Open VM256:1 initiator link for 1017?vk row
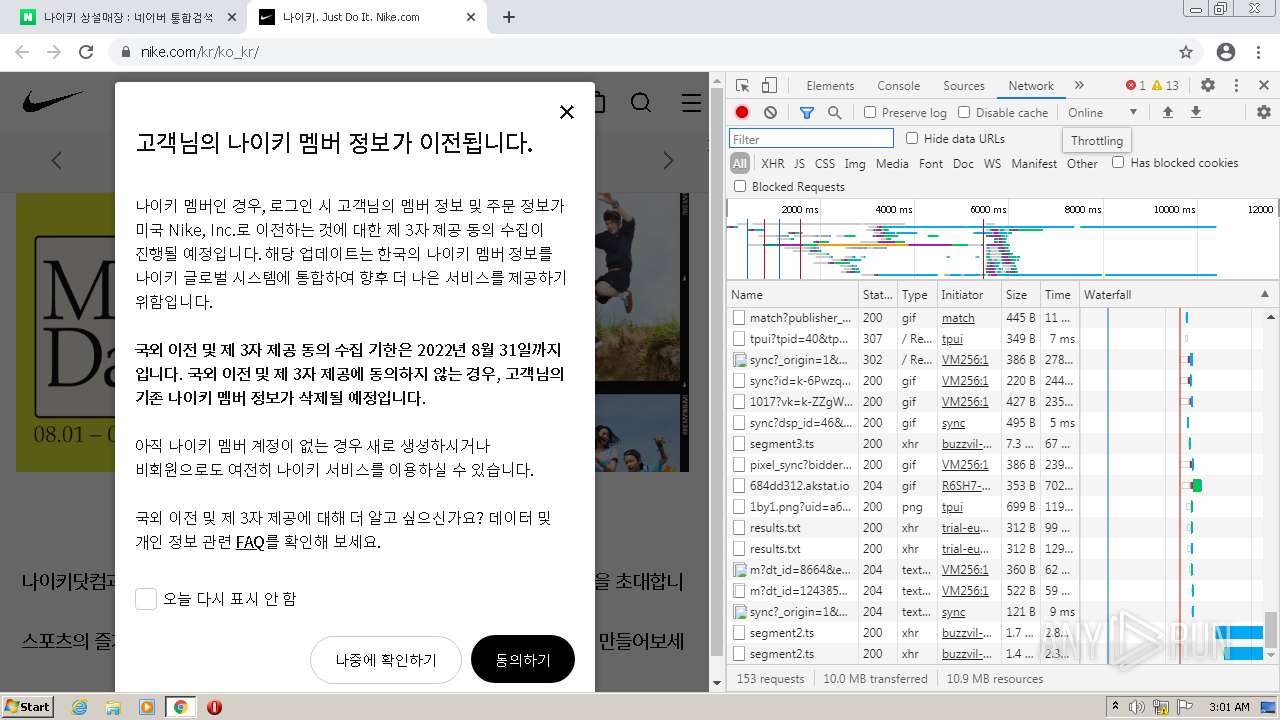 965,401
